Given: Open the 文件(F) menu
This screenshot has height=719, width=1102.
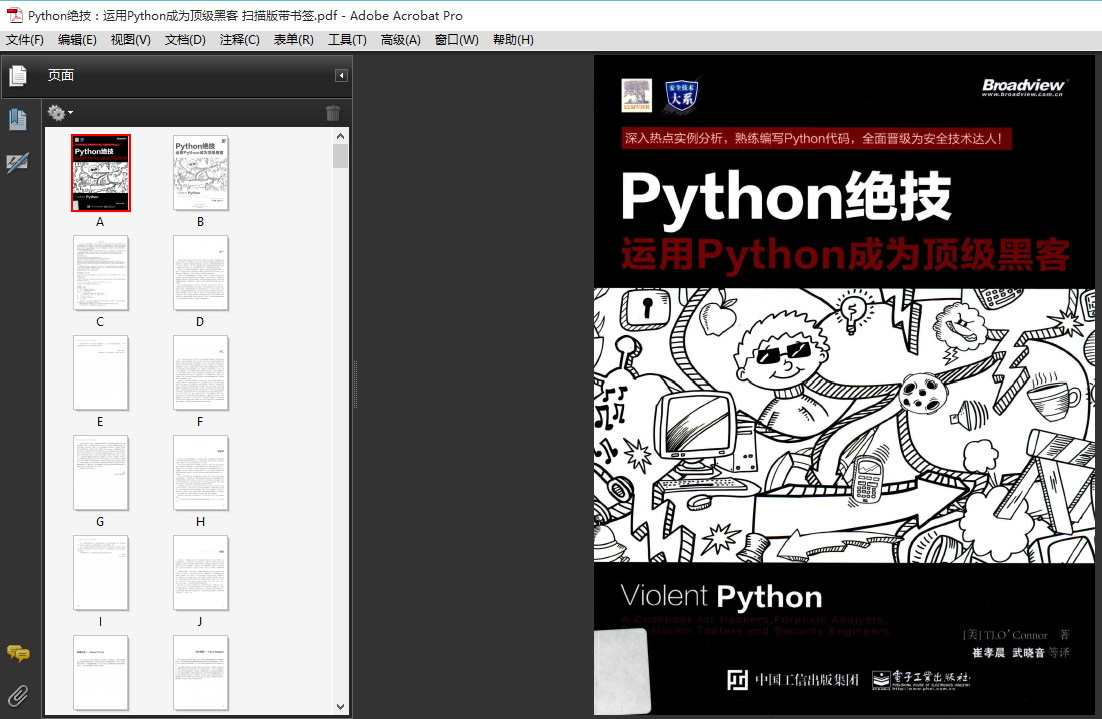Looking at the screenshot, I should pos(25,40).
